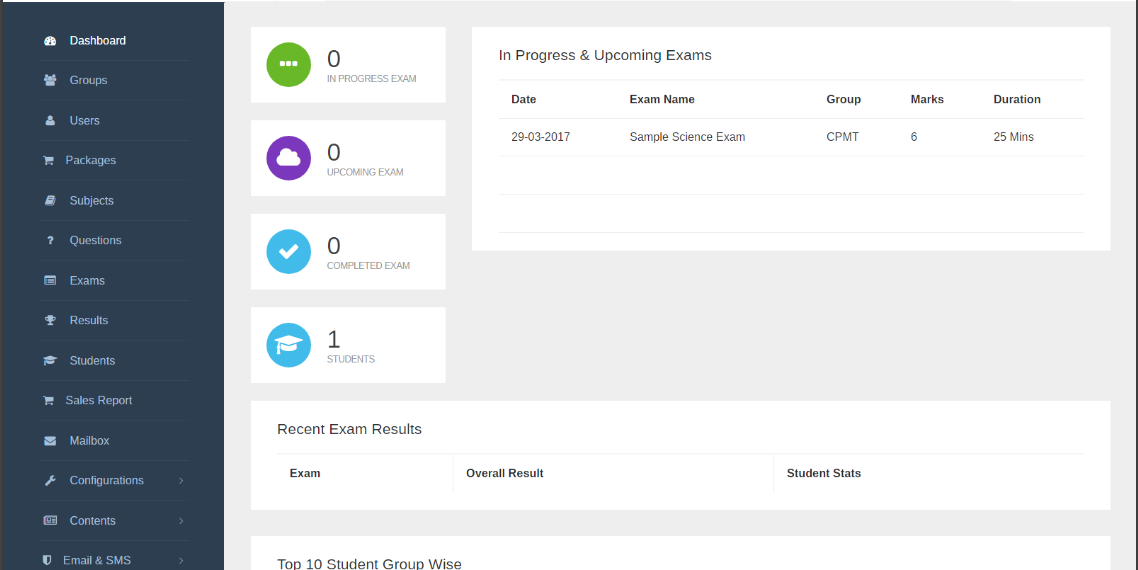1138x570 pixels.
Task: Click the Completed Exam checkmark circle icon
Action: (289, 251)
